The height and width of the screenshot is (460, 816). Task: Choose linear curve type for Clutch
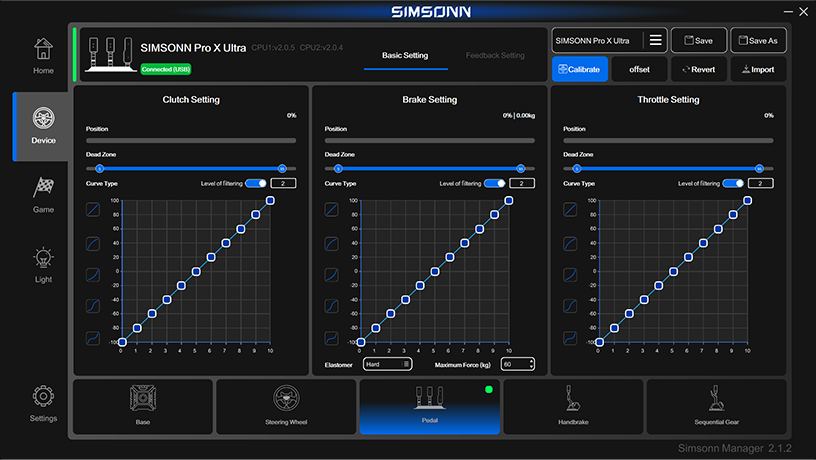(x=93, y=210)
